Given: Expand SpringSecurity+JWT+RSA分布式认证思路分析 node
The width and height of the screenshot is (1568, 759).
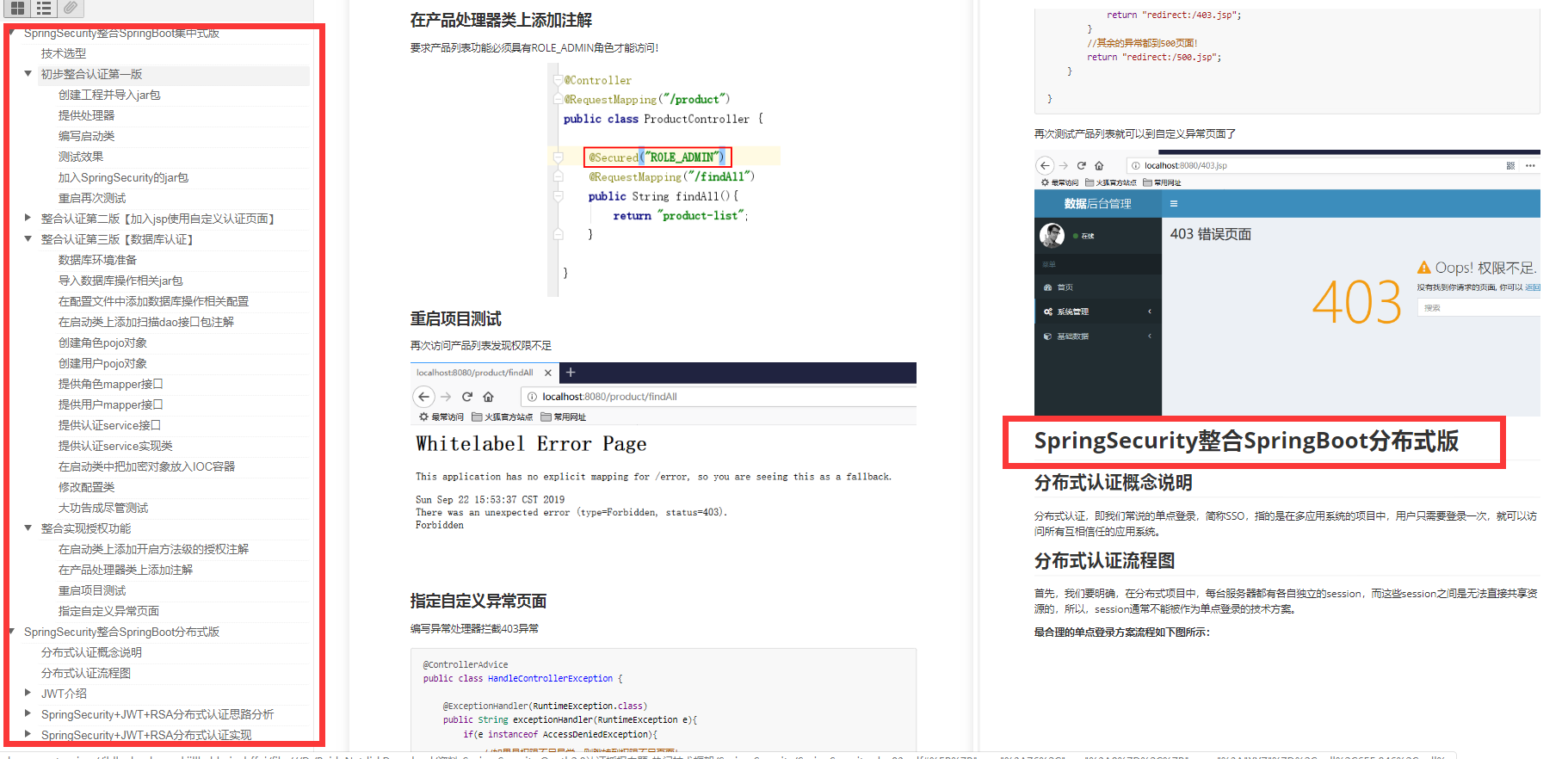Looking at the screenshot, I should point(28,714).
